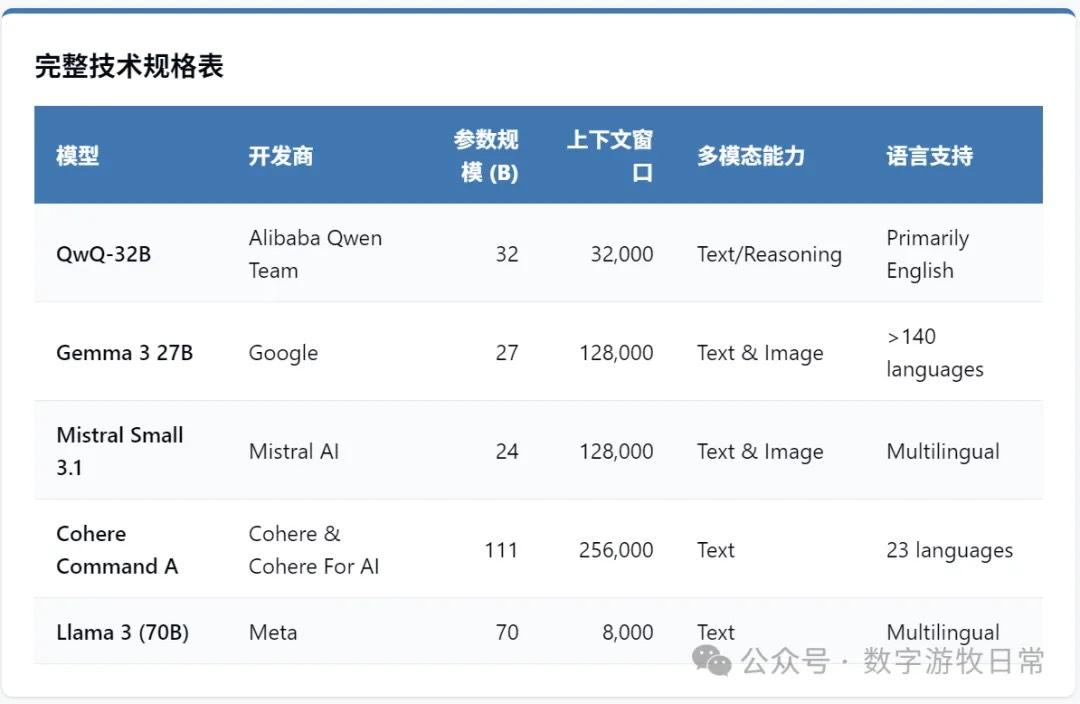
Task: Click the Alibaba Qwen Team developer cell
Action: 315,254
